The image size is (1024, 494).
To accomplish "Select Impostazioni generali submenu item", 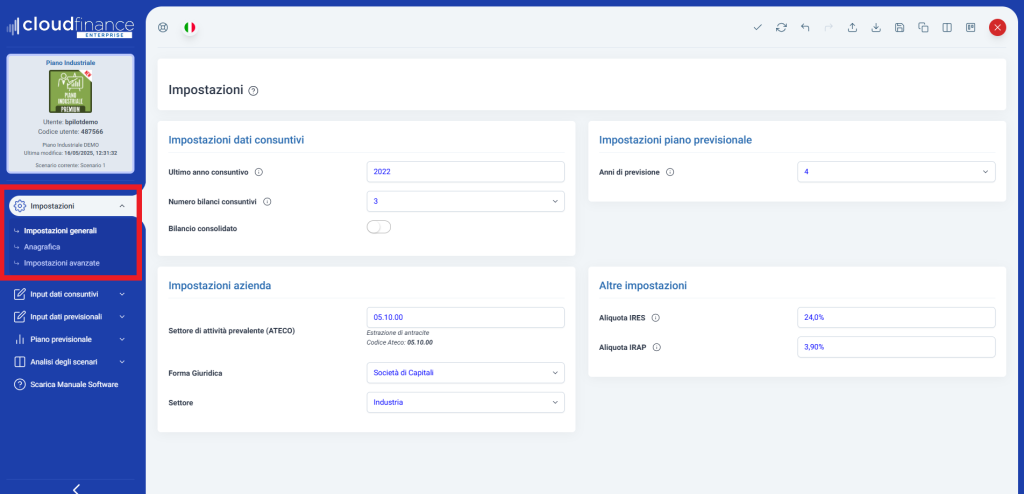I will 60,231.
